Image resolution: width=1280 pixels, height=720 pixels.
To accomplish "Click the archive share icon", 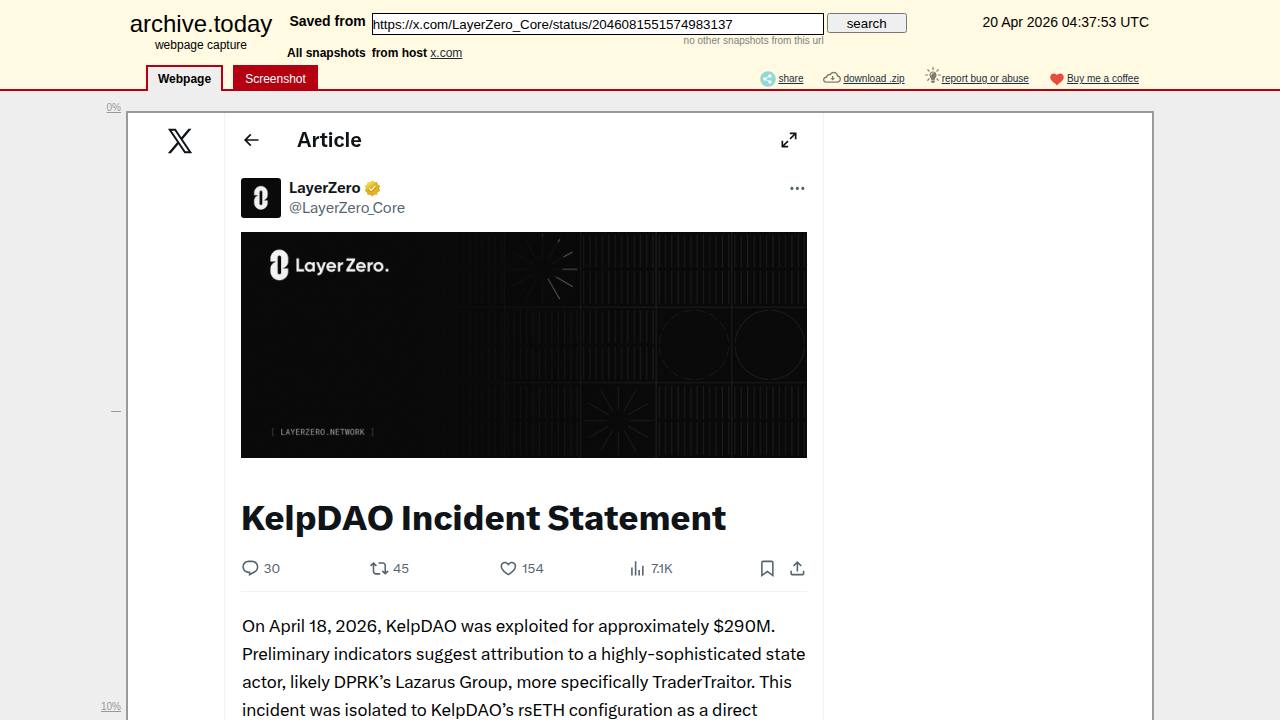I will (x=767, y=79).
